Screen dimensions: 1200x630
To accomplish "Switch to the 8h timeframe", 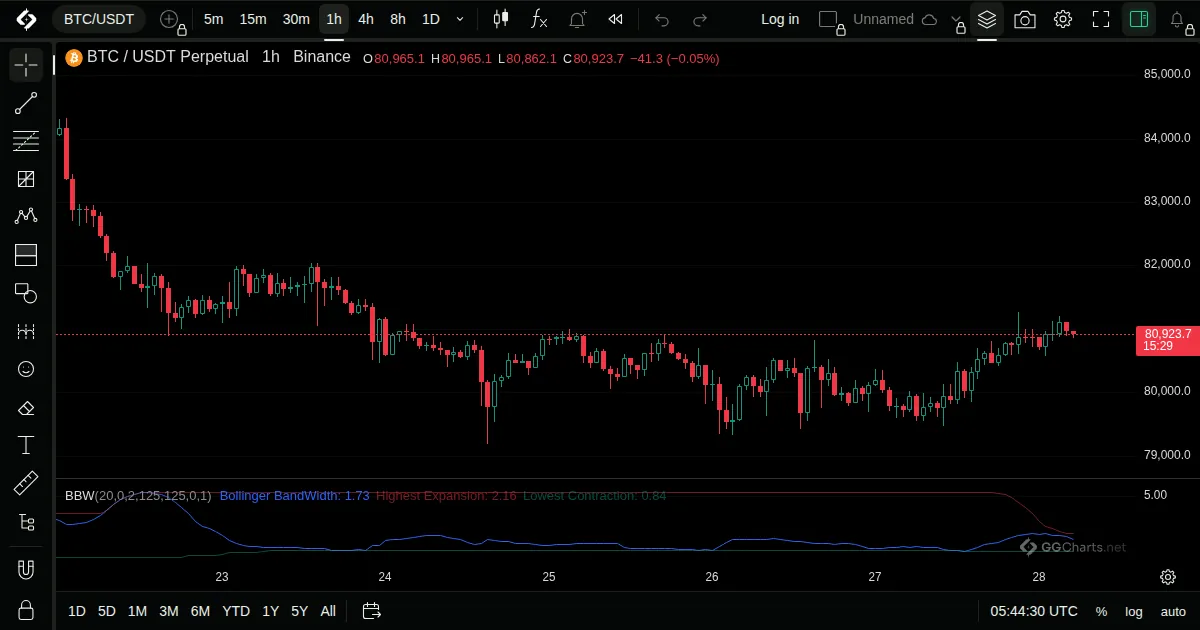I will [398, 19].
